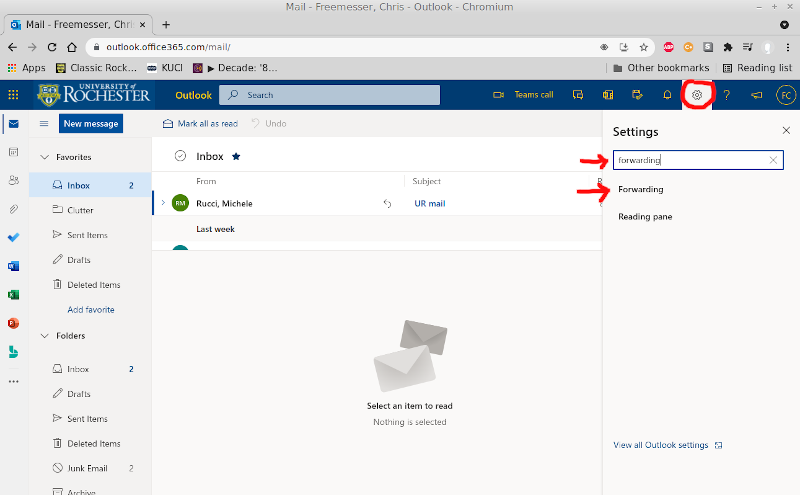Start a Teams call
800x495 pixels.
[524, 95]
